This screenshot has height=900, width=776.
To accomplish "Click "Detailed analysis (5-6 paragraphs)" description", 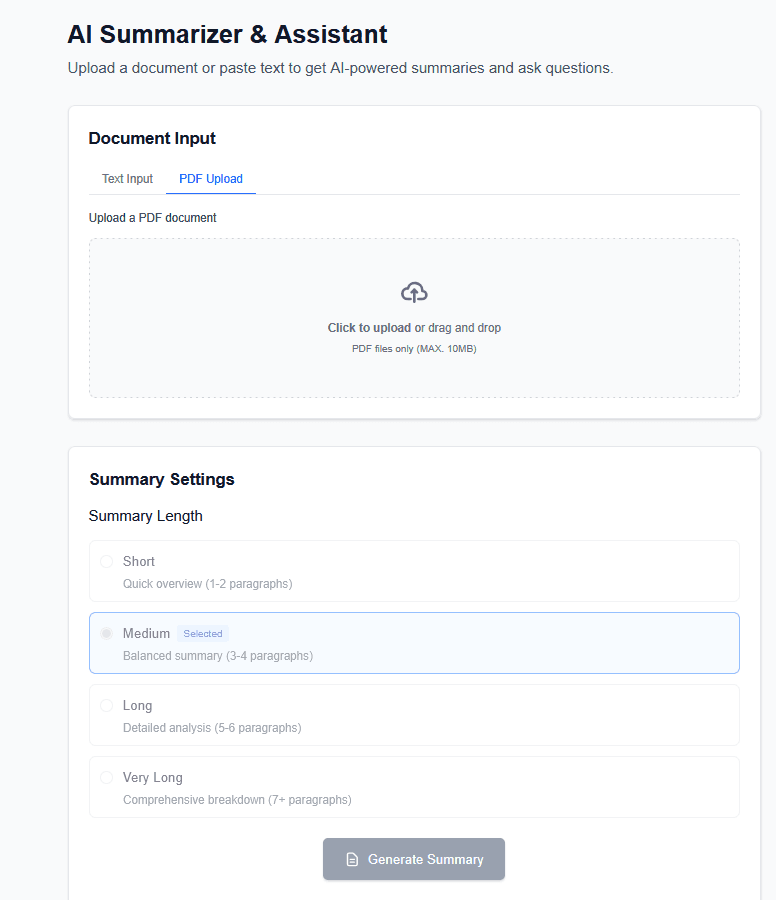I will pos(211,728).
